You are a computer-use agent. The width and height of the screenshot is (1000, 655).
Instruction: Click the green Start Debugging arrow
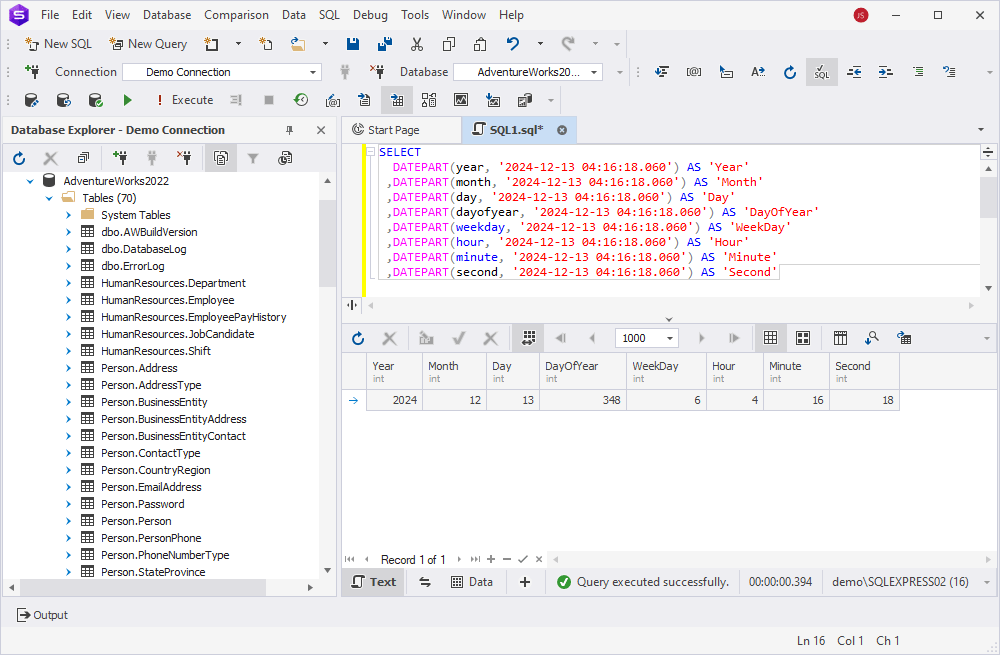pyautogui.click(x=127, y=100)
